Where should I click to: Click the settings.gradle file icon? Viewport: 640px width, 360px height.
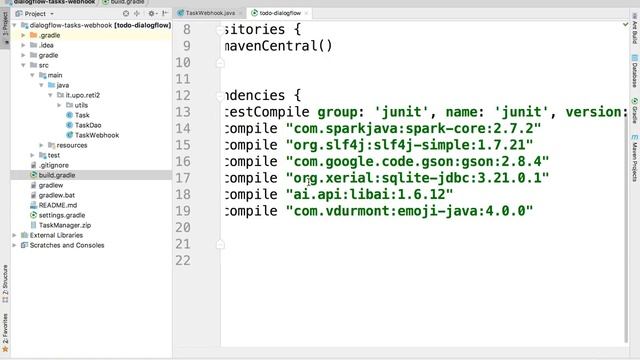33,215
